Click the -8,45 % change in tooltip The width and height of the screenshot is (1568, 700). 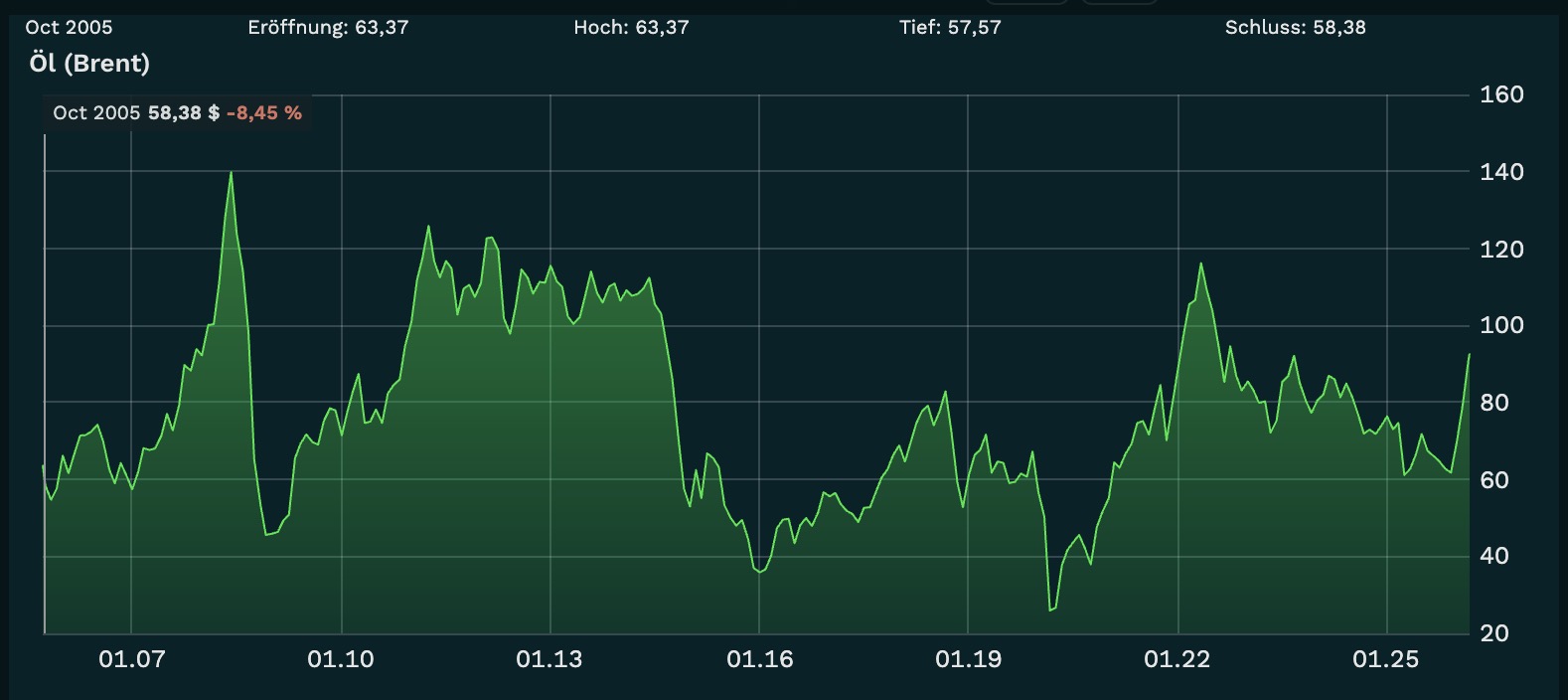pyautogui.click(x=264, y=113)
